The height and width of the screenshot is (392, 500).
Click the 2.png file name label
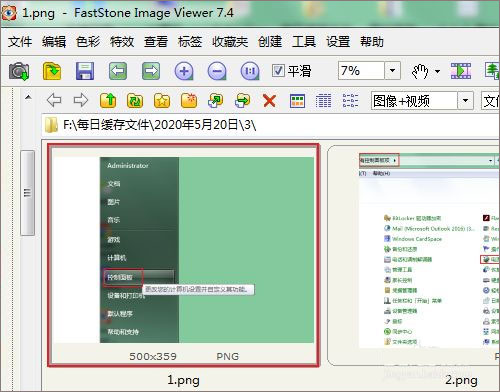point(461,380)
